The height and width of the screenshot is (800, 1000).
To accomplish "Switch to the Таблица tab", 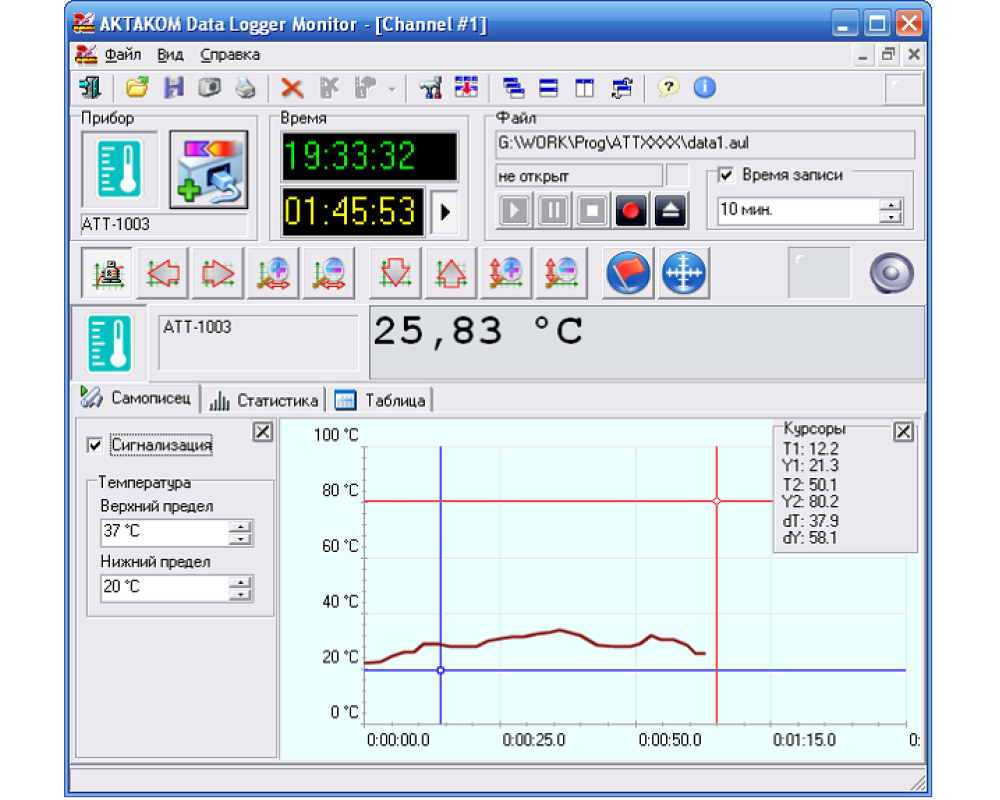I will (x=381, y=400).
